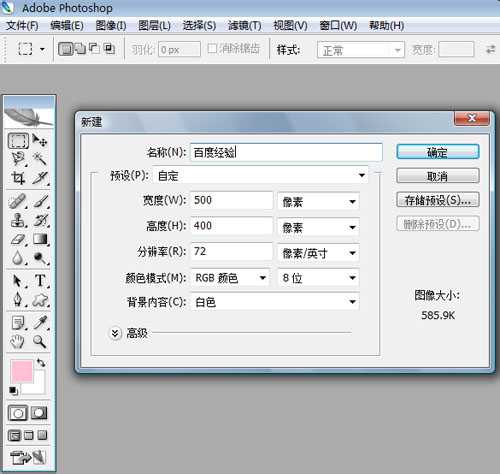
Task: Choose Standard Screen mode
Action: tap(14, 435)
